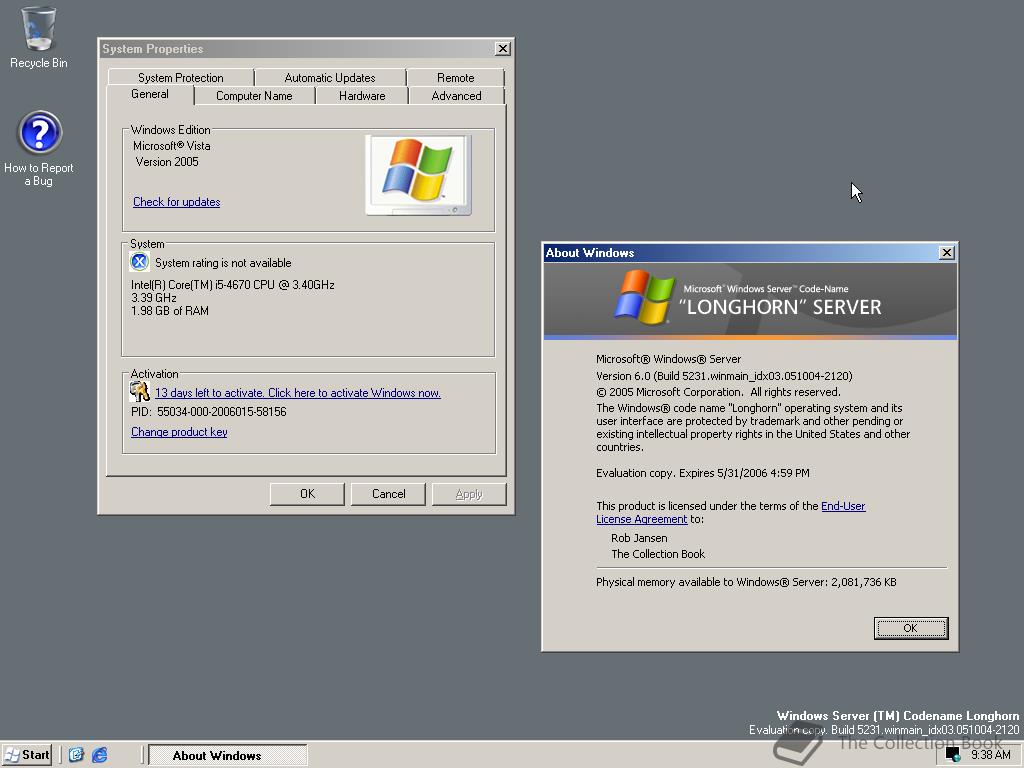Click The Collection Book organization text
Screen dimensions: 1024x768
[658, 554]
